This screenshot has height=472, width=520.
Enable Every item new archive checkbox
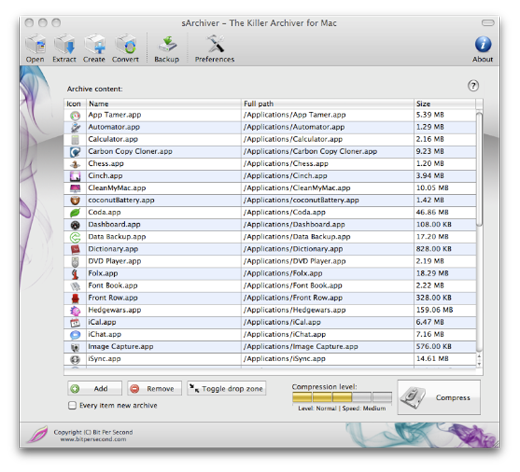(x=72, y=405)
